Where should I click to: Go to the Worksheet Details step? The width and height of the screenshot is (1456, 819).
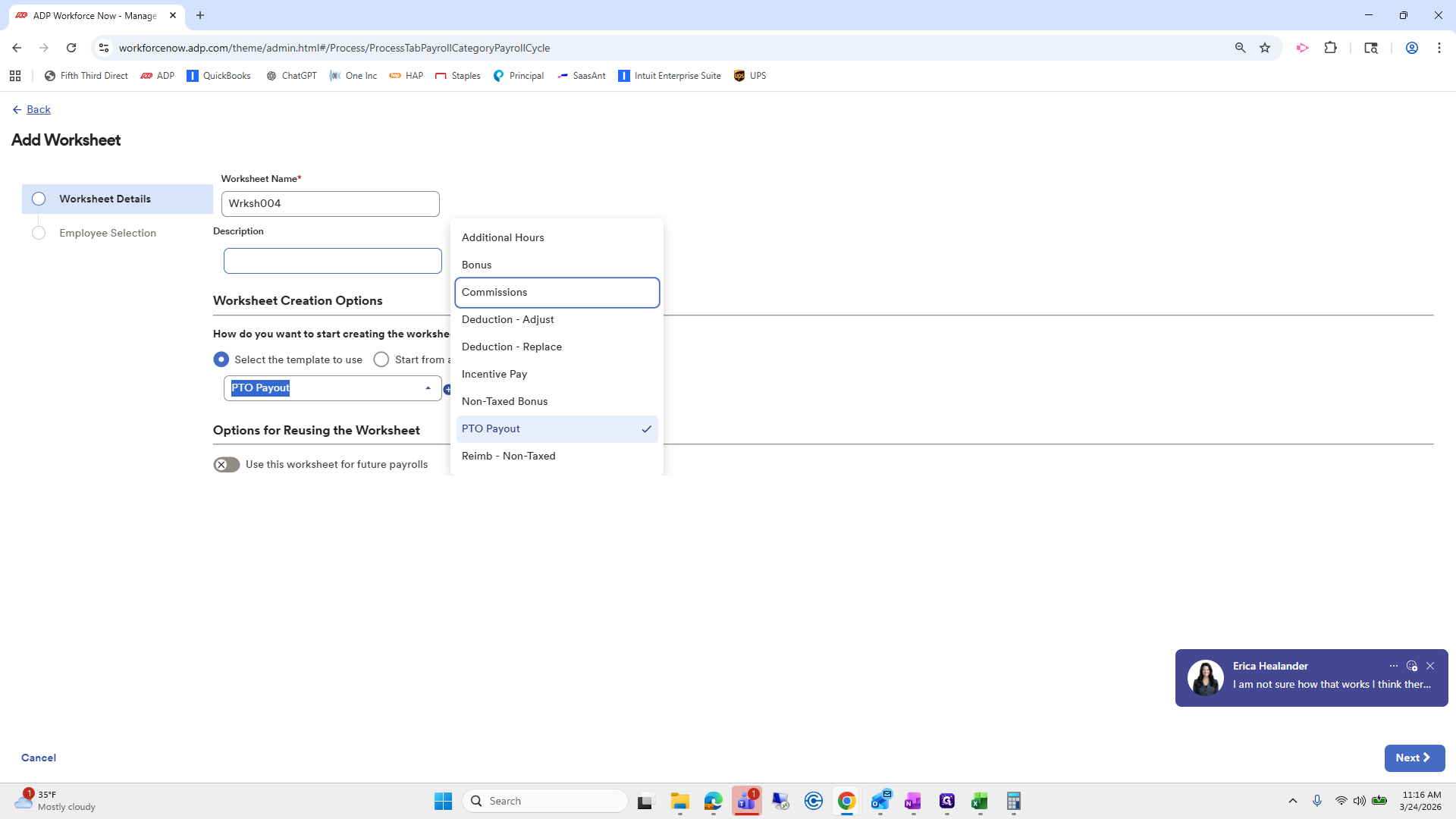click(x=105, y=199)
